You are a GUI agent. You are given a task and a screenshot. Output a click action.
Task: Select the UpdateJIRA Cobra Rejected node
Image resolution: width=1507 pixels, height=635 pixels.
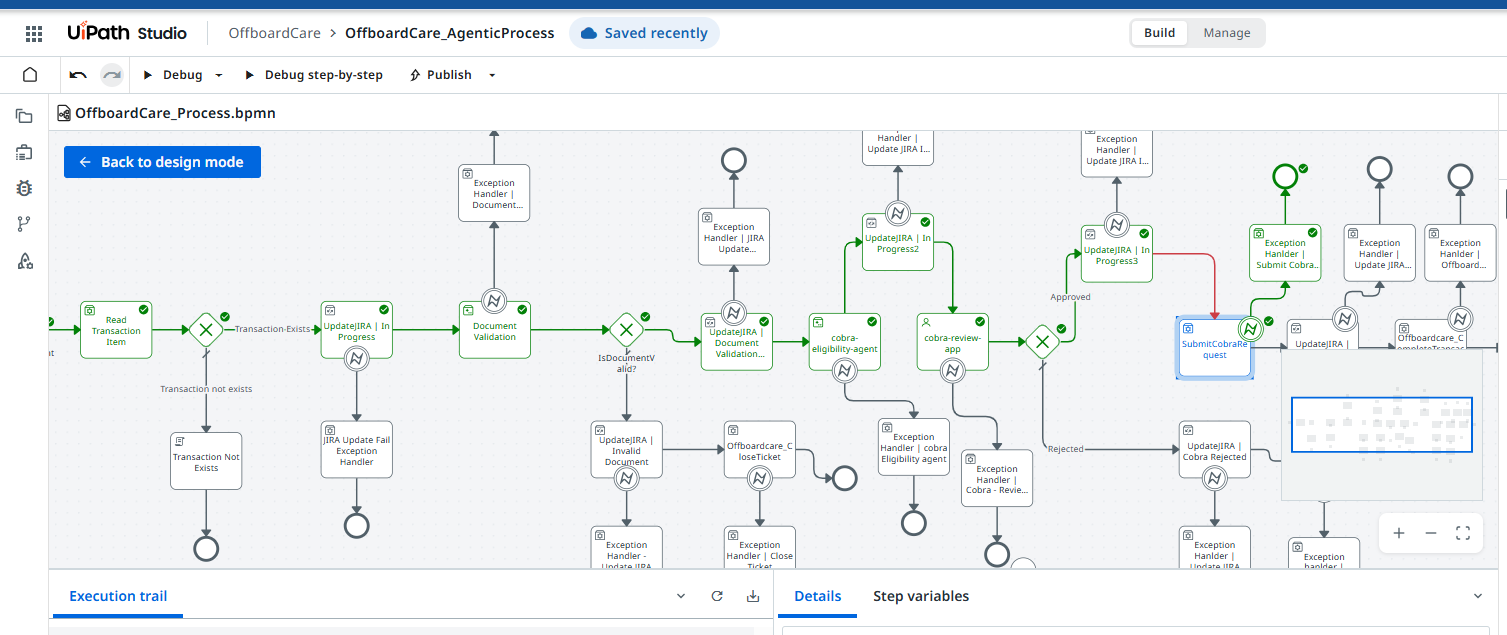(1214, 449)
